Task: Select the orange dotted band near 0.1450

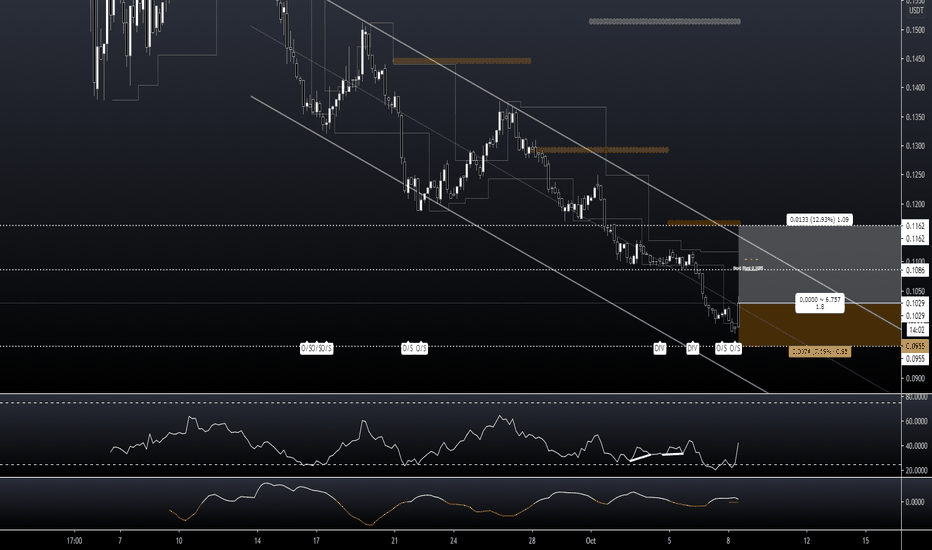Action: tap(462, 61)
